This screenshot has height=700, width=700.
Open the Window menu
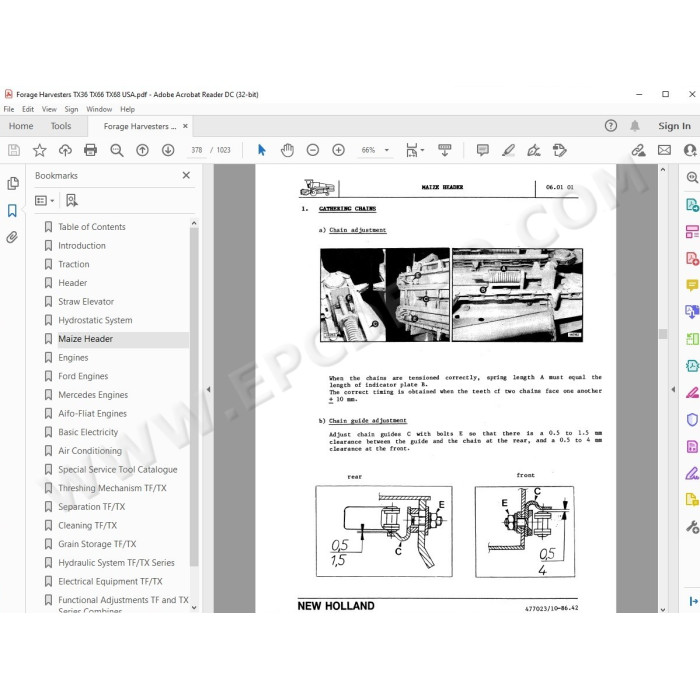[99, 109]
